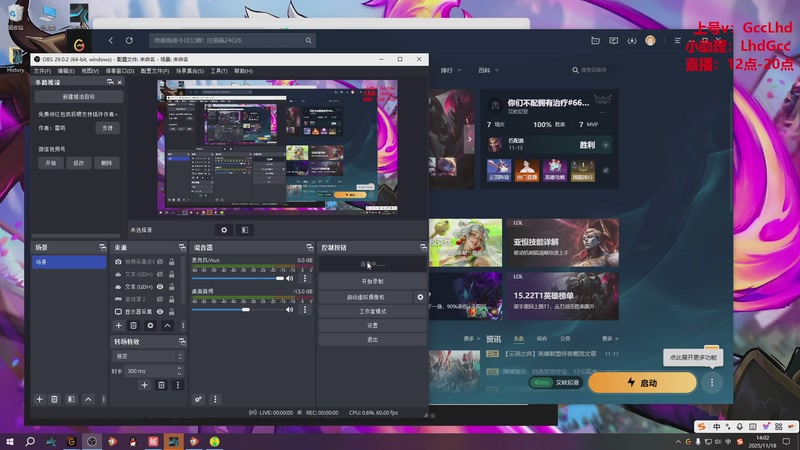Remove scene transition with trash icon
Screen dimensions: 800x450
click(161, 385)
